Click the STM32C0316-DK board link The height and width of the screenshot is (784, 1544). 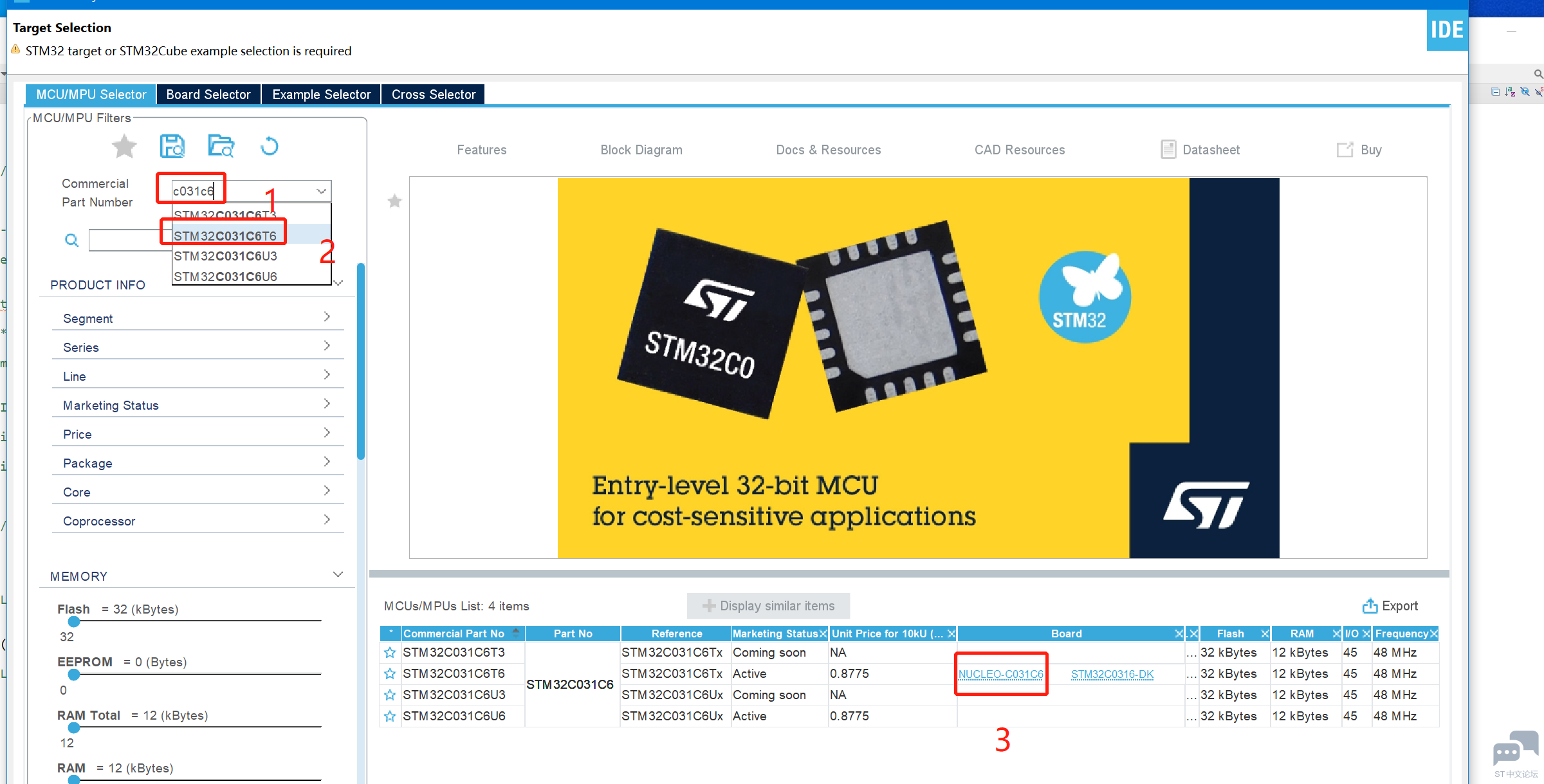(1112, 675)
